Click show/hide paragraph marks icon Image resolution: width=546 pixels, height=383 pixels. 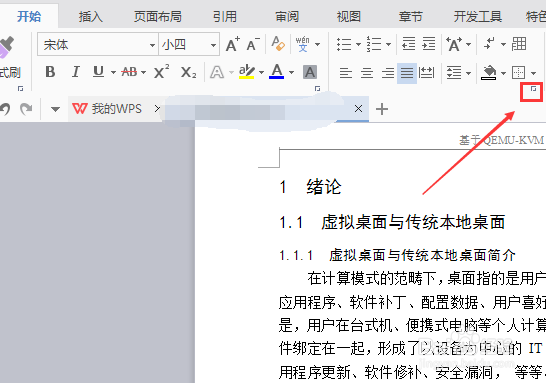tap(490, 44)
